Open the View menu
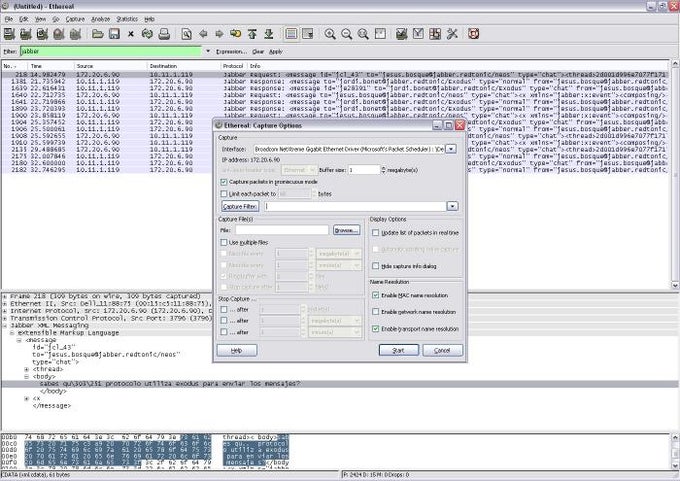The height and width of the screenshot is (481, 680). (40, 19)
